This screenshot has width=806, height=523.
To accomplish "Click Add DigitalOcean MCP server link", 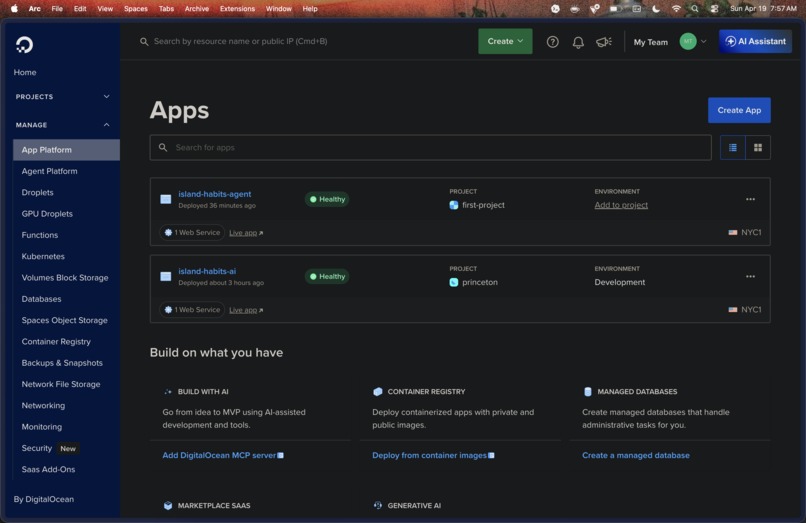I will [x=223, y=455].
